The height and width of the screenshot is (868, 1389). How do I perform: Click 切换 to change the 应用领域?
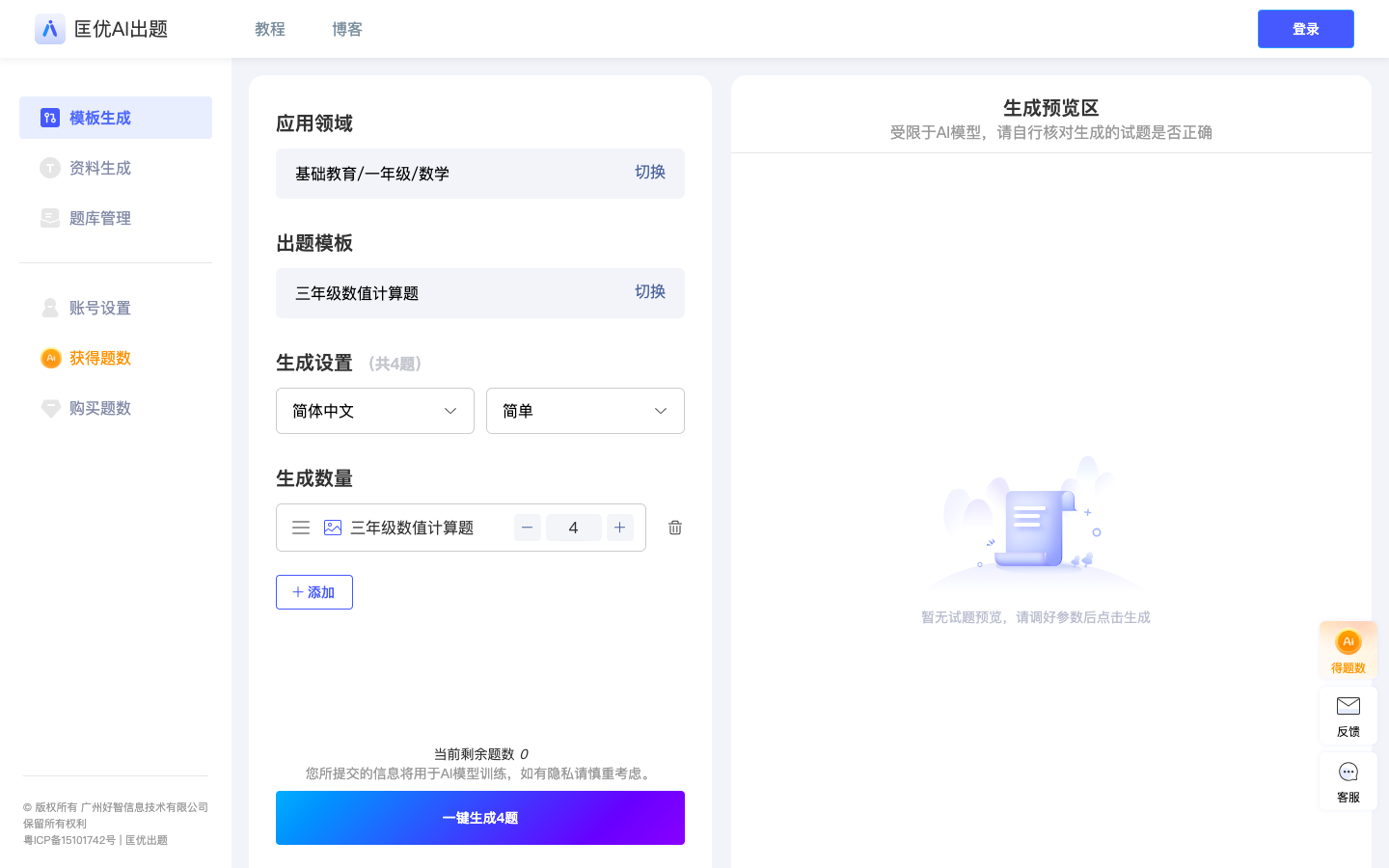(x=650, y=173)
